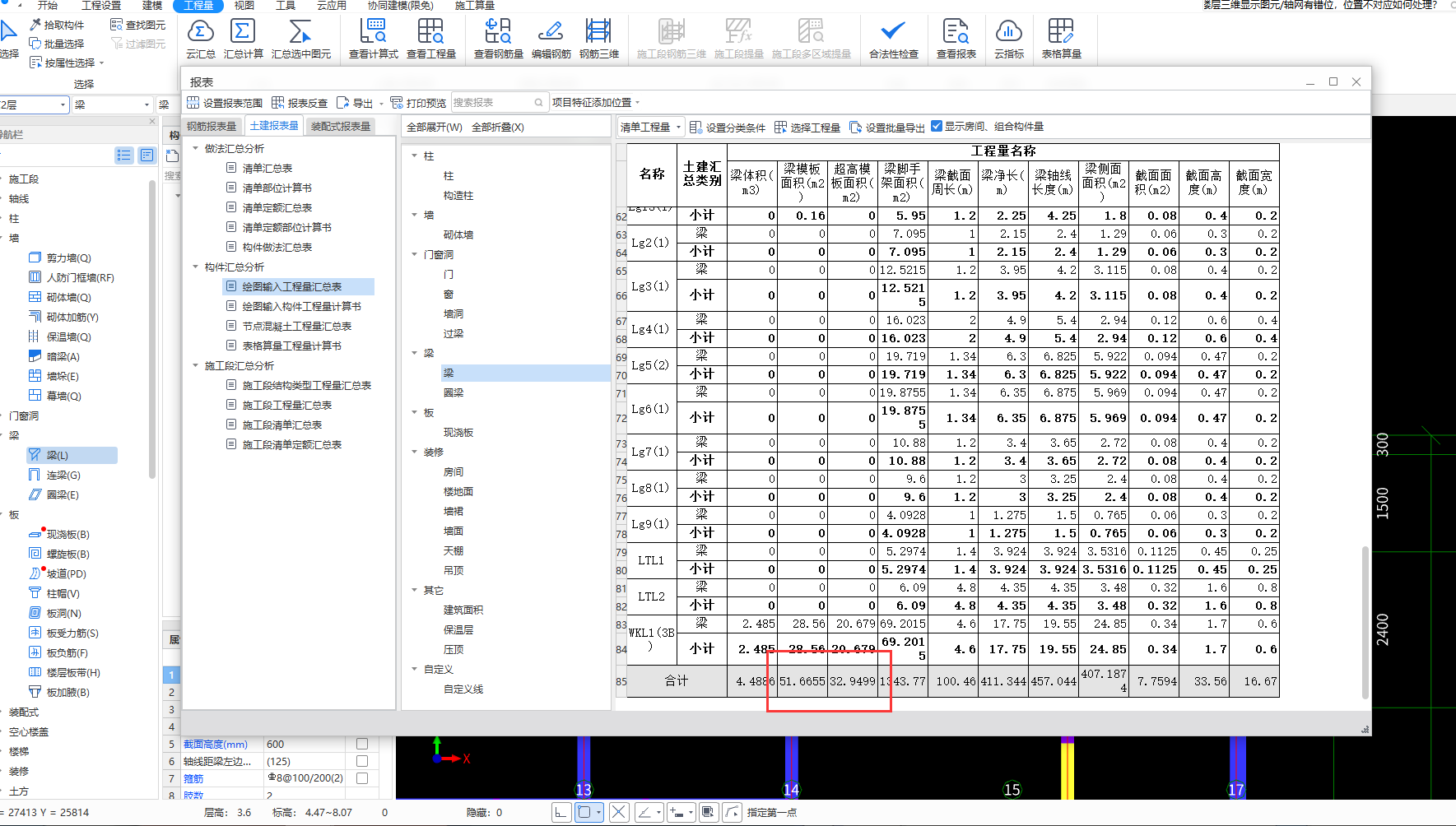Open 项目特征添加位置 dropdown

click(x=596, y=103)
